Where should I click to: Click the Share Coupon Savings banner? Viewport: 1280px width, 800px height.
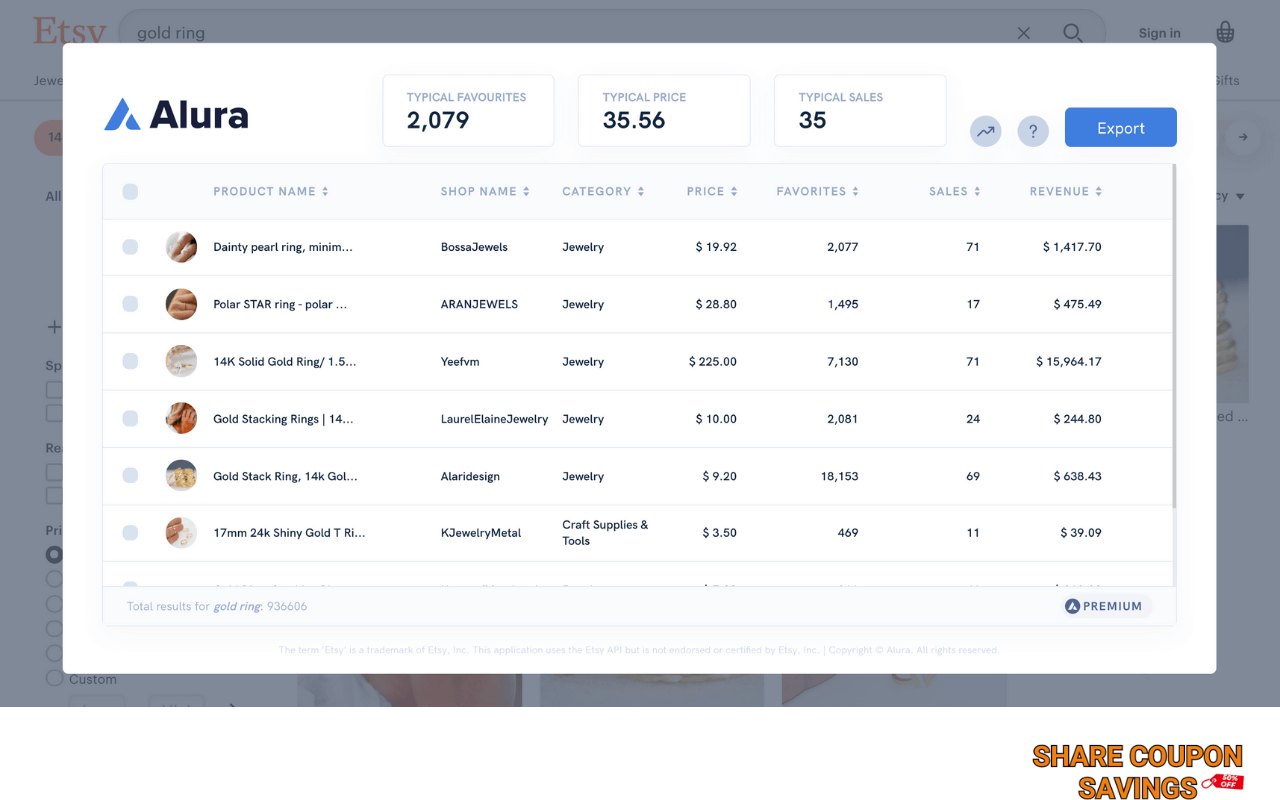(1138, 771)
